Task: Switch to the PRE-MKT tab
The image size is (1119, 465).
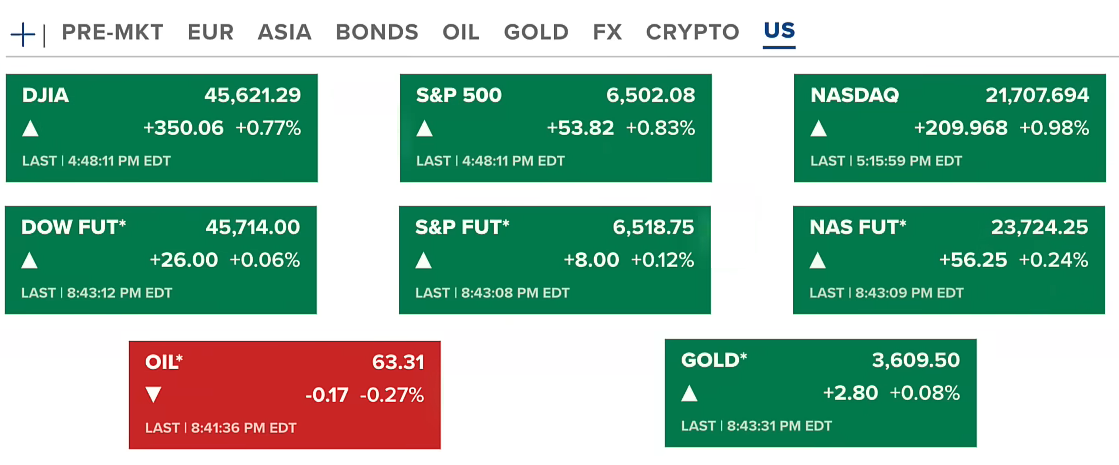Action: coord(112,32)
